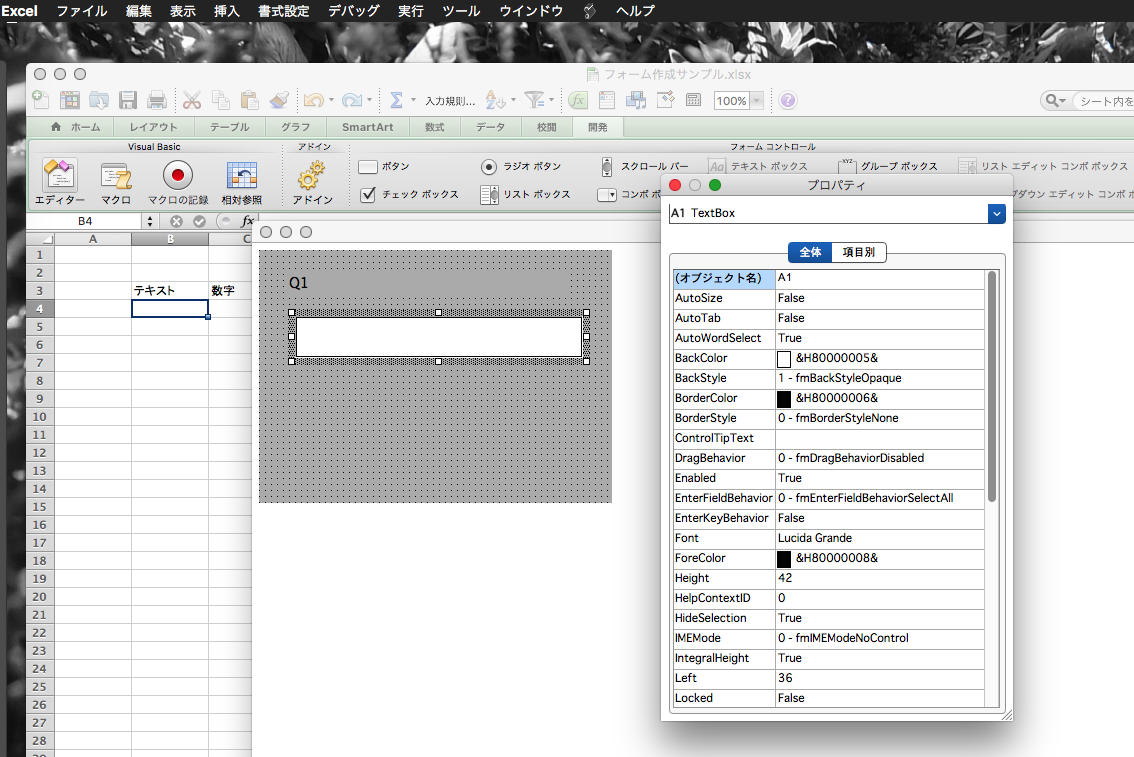1134x757 pixels.
Task: Click the AutoSum sigma icon
Action: (x=396, y=100)
